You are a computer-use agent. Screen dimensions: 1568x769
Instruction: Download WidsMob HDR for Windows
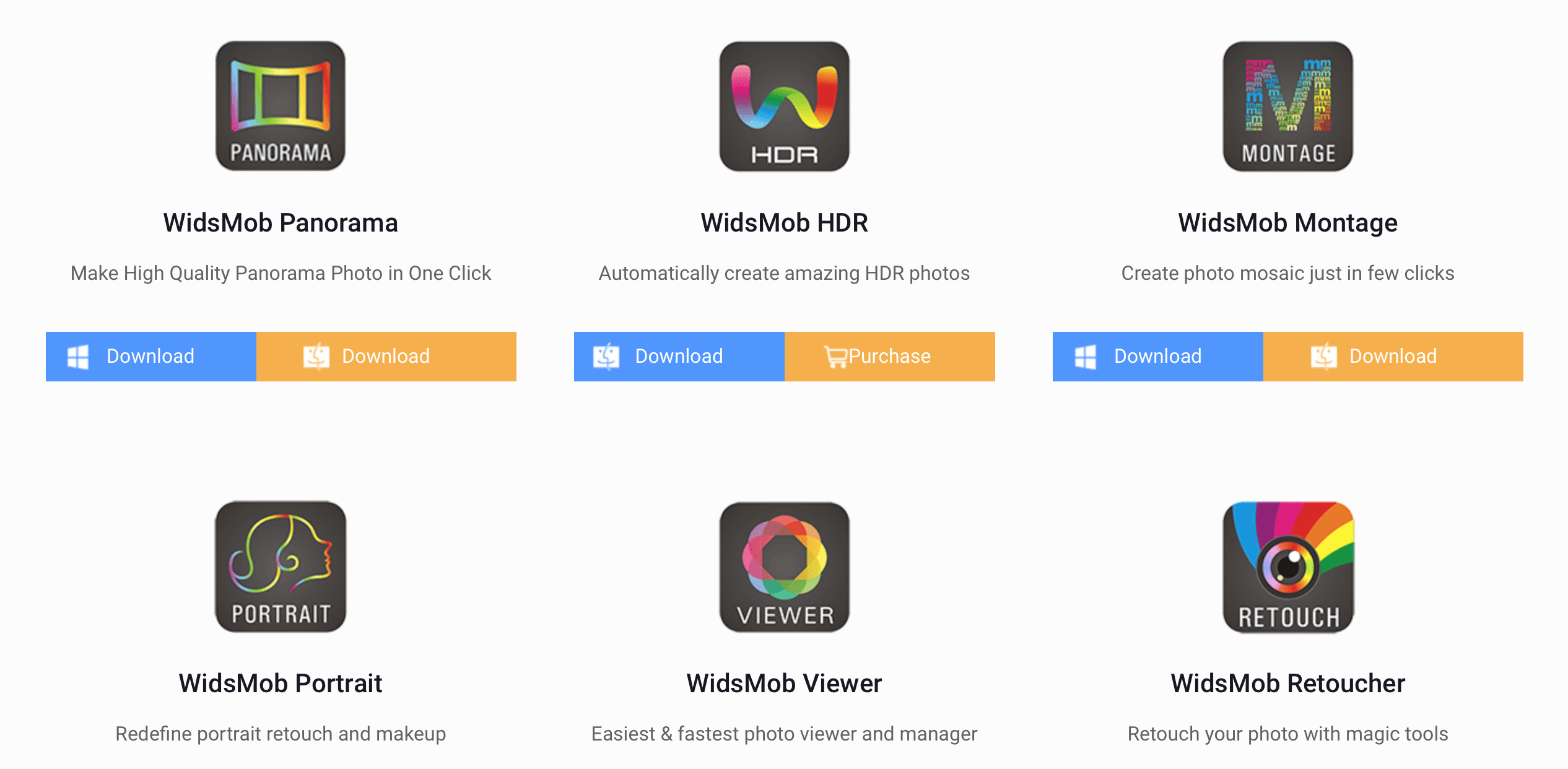click(x=678, y=356)
